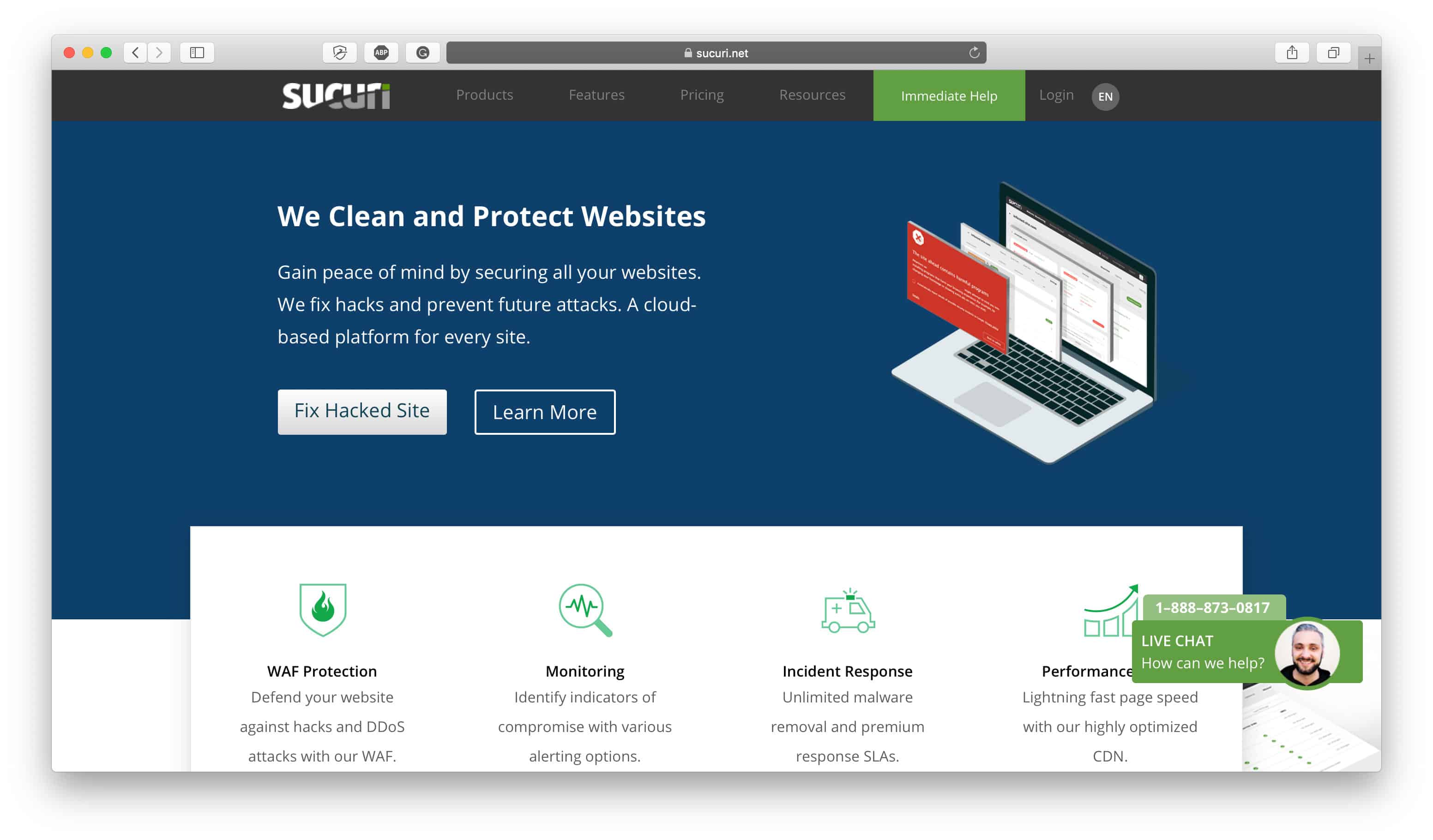Expand the Features navigation dropdown
1433x840 pixels.
click(x=596, y=95)
